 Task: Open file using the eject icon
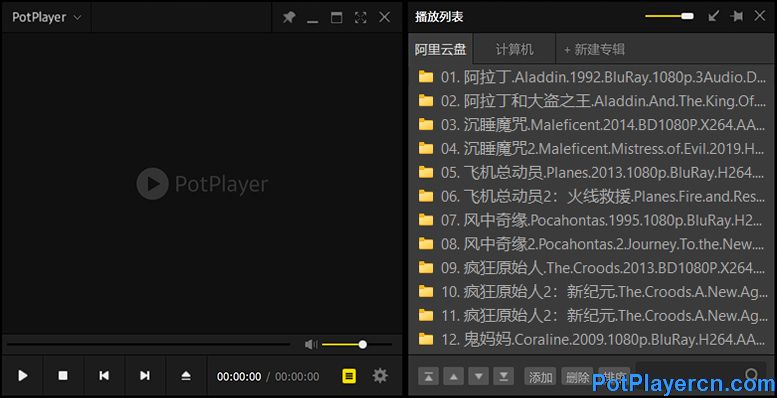click(186, 376)
